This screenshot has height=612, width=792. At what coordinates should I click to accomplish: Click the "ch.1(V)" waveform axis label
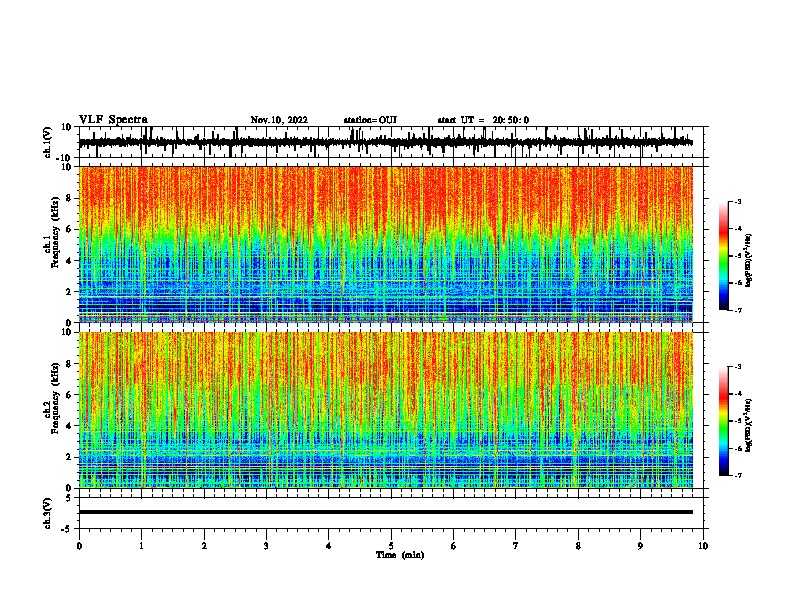coord(48,142)
